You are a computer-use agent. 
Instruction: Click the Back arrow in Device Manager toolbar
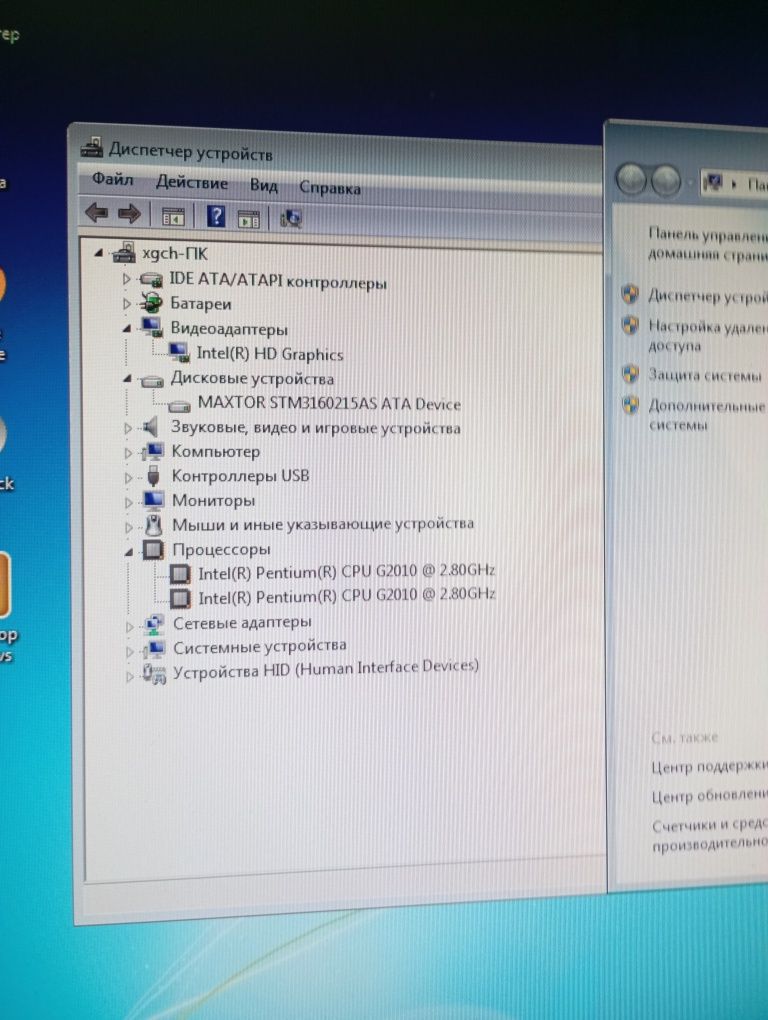click(97, 212)
